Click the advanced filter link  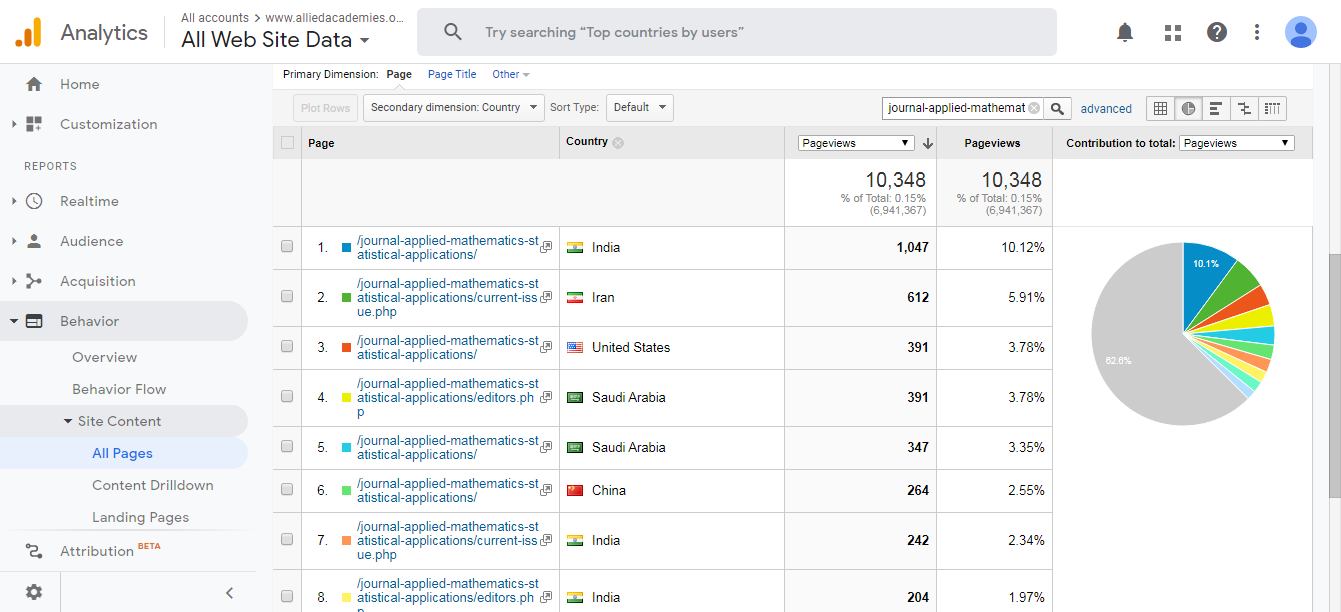[1106, 109]
